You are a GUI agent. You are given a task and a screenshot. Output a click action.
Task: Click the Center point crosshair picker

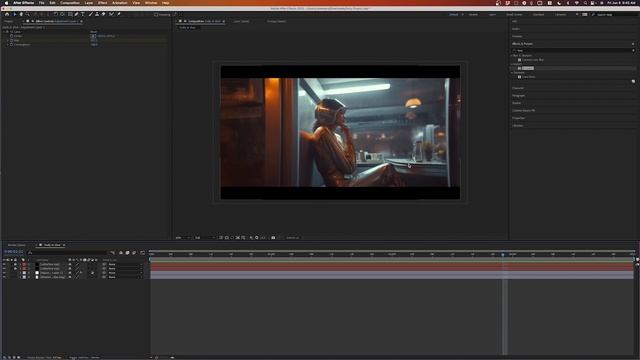(x=93, y=36)
